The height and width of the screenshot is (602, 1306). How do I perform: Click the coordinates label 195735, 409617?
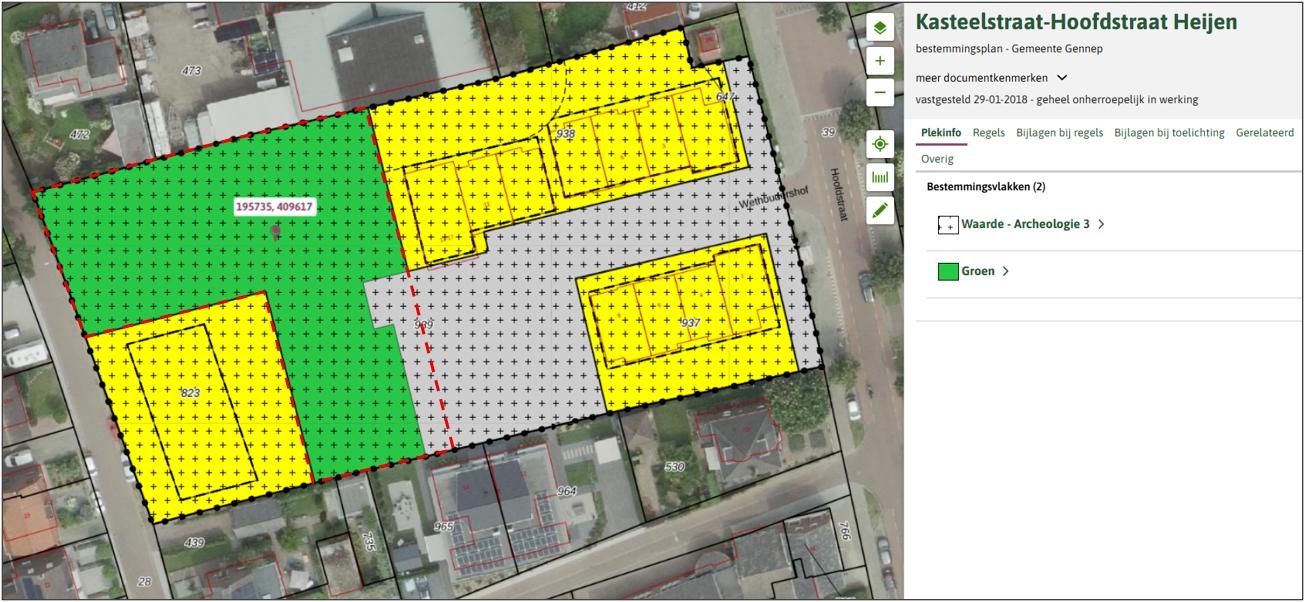coord(274,207)
